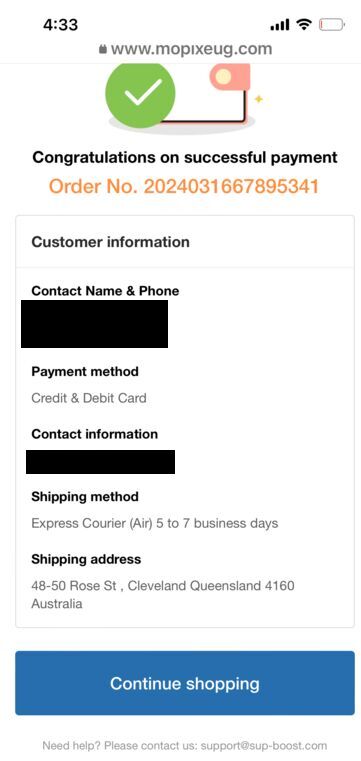
Task: Tap the www.mopixeug.com address bar
Action: 185,49
